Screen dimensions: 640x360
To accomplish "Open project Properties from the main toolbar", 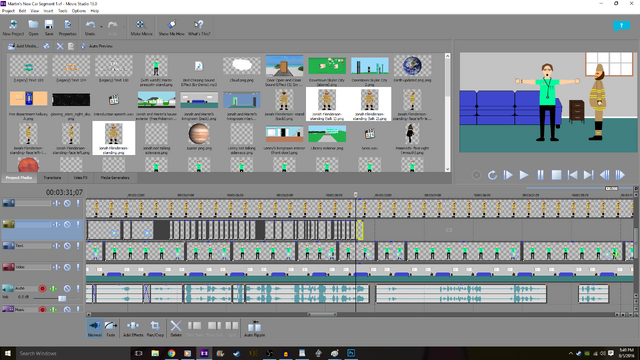I will coord(67,28).
